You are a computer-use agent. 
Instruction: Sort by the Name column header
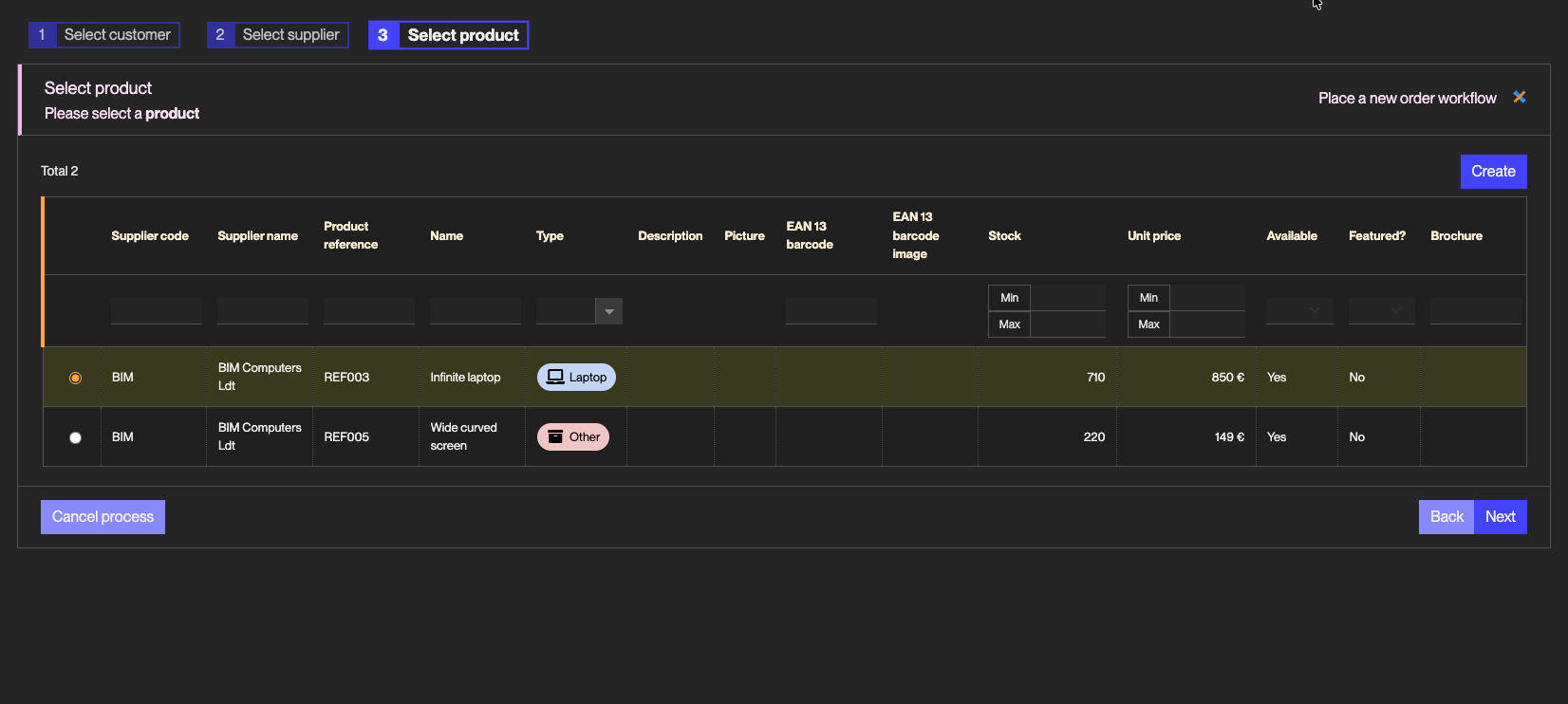(x=447, y=236)
